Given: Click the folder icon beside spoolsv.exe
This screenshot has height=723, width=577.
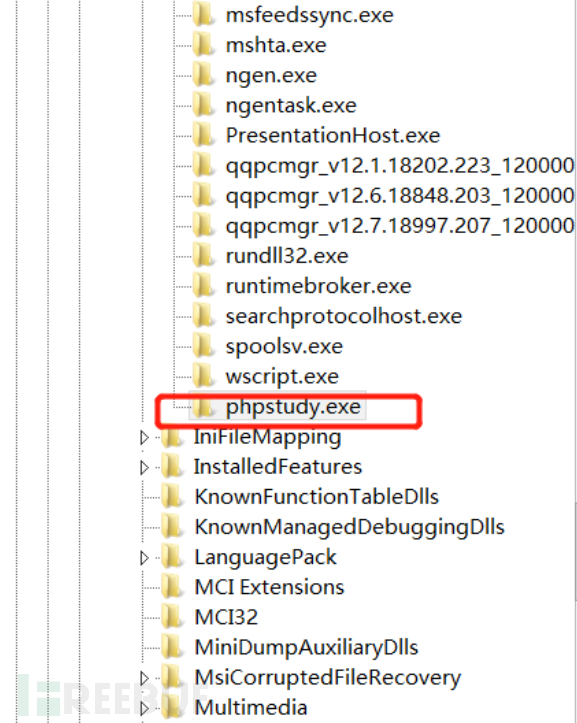Looking at the screenshot, I should [203, 346].
